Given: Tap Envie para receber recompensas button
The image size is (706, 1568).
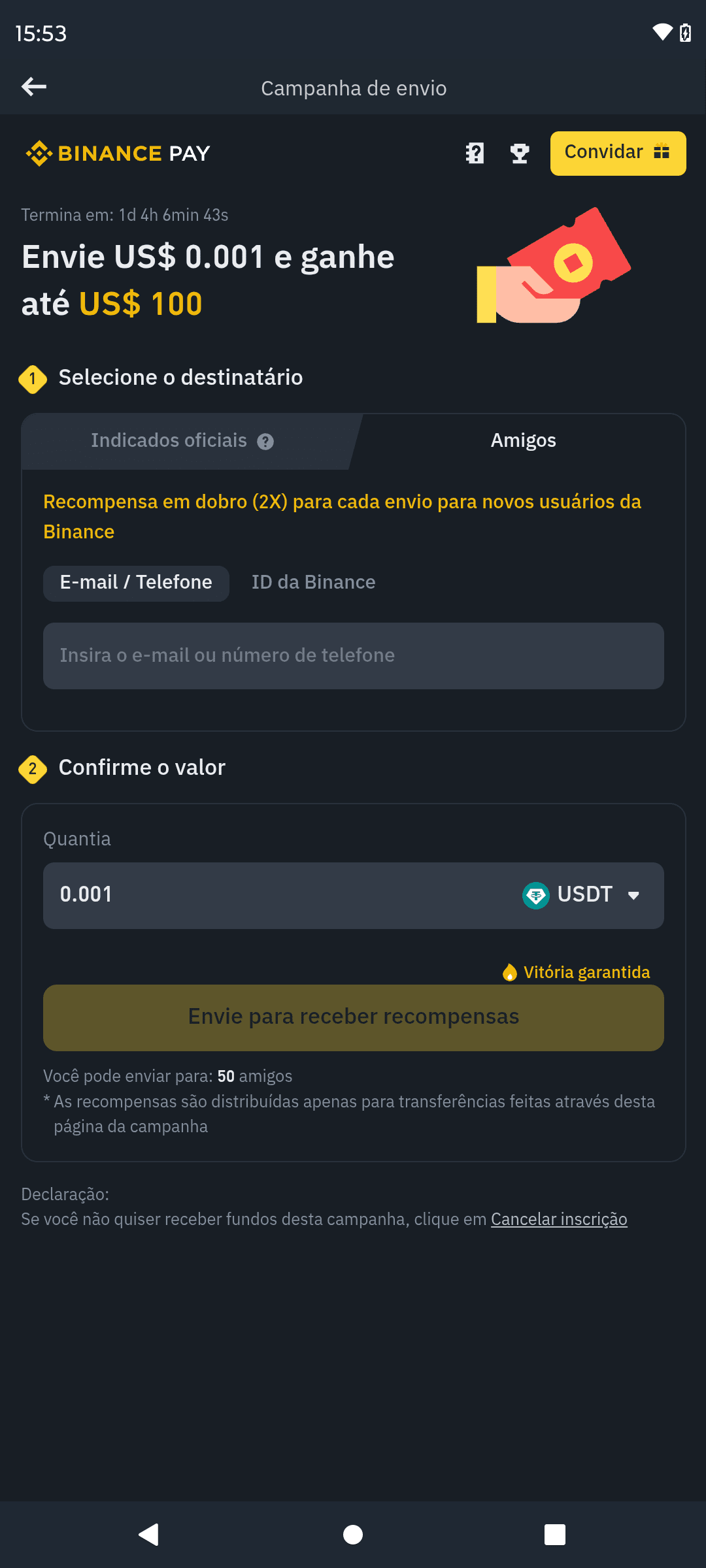Looking at the screenshot, I should (x=354, y=1017).
